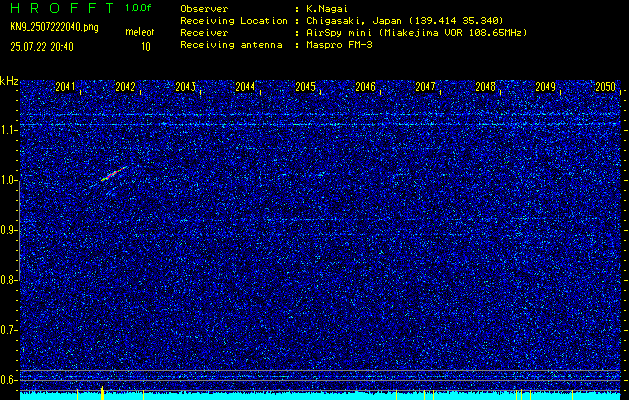629x400 pixels.
Task: Click the Receiving antenna label
Action: click(231, 45)
